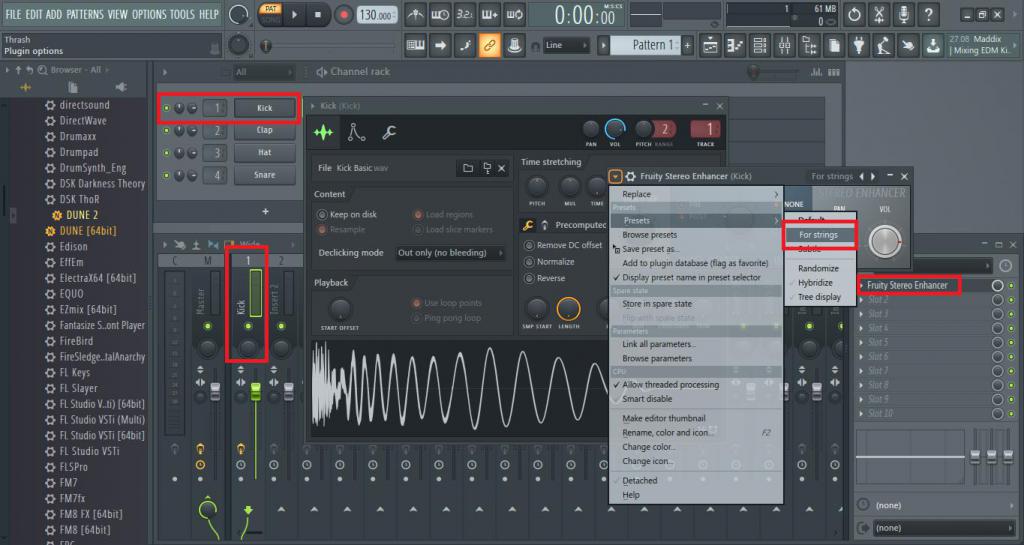
Task: Click the countdown before recording icon
Action: point(464,14)
